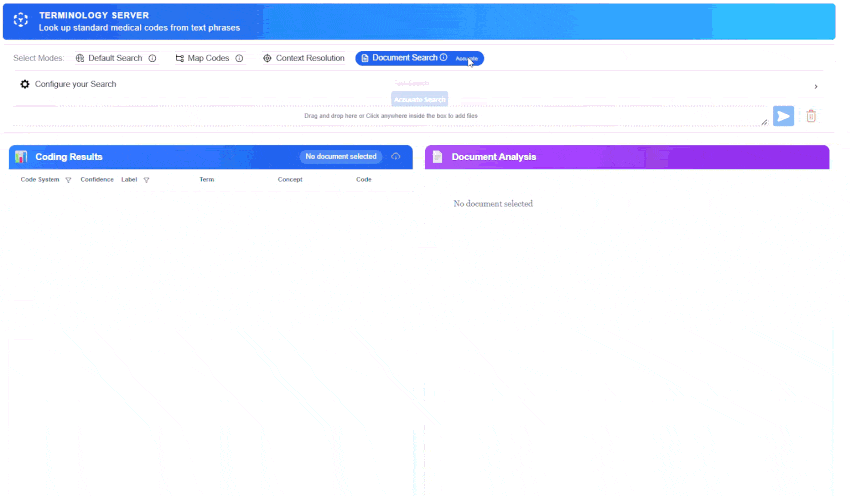Screen dimensions: 850x496
Task: Select the Context Resolution mode
Action: [304, 59]
